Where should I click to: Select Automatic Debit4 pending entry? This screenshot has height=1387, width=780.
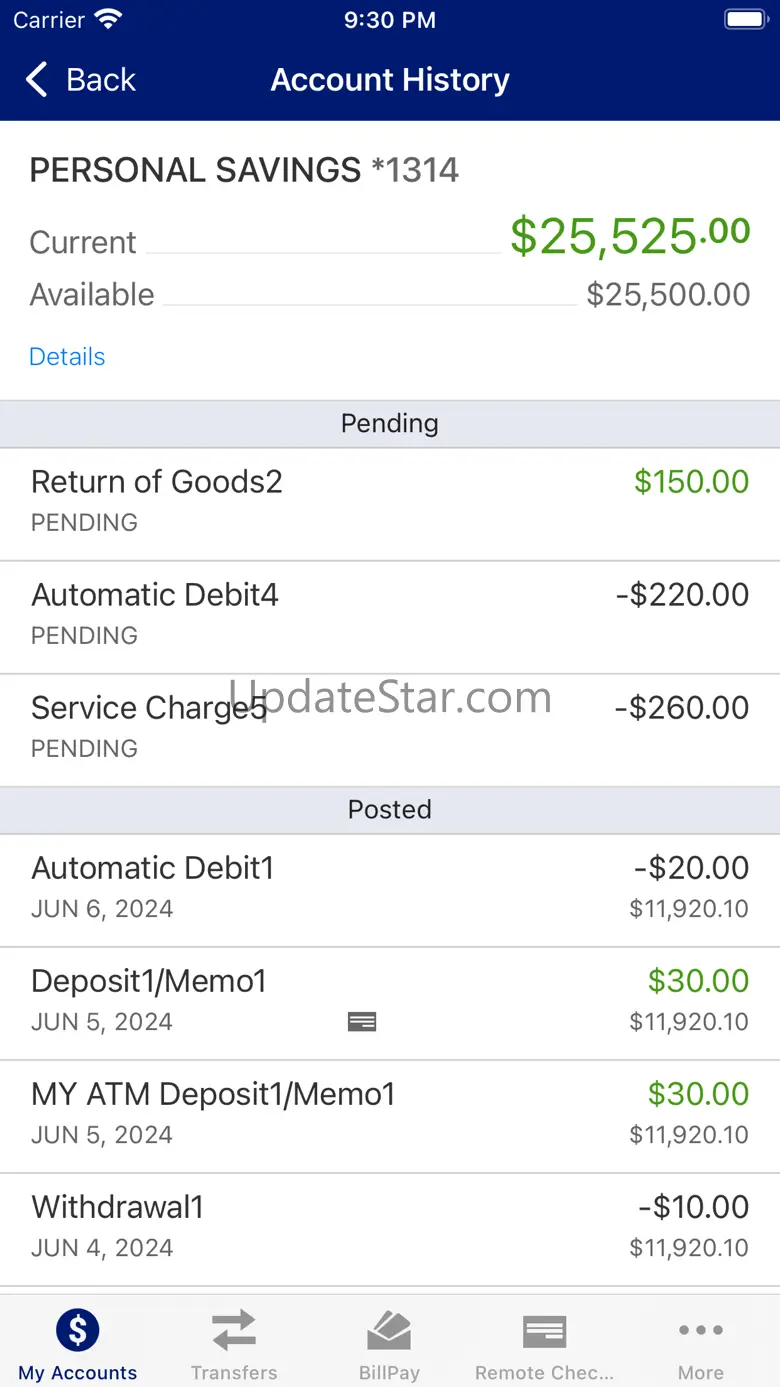coord(390,617)
